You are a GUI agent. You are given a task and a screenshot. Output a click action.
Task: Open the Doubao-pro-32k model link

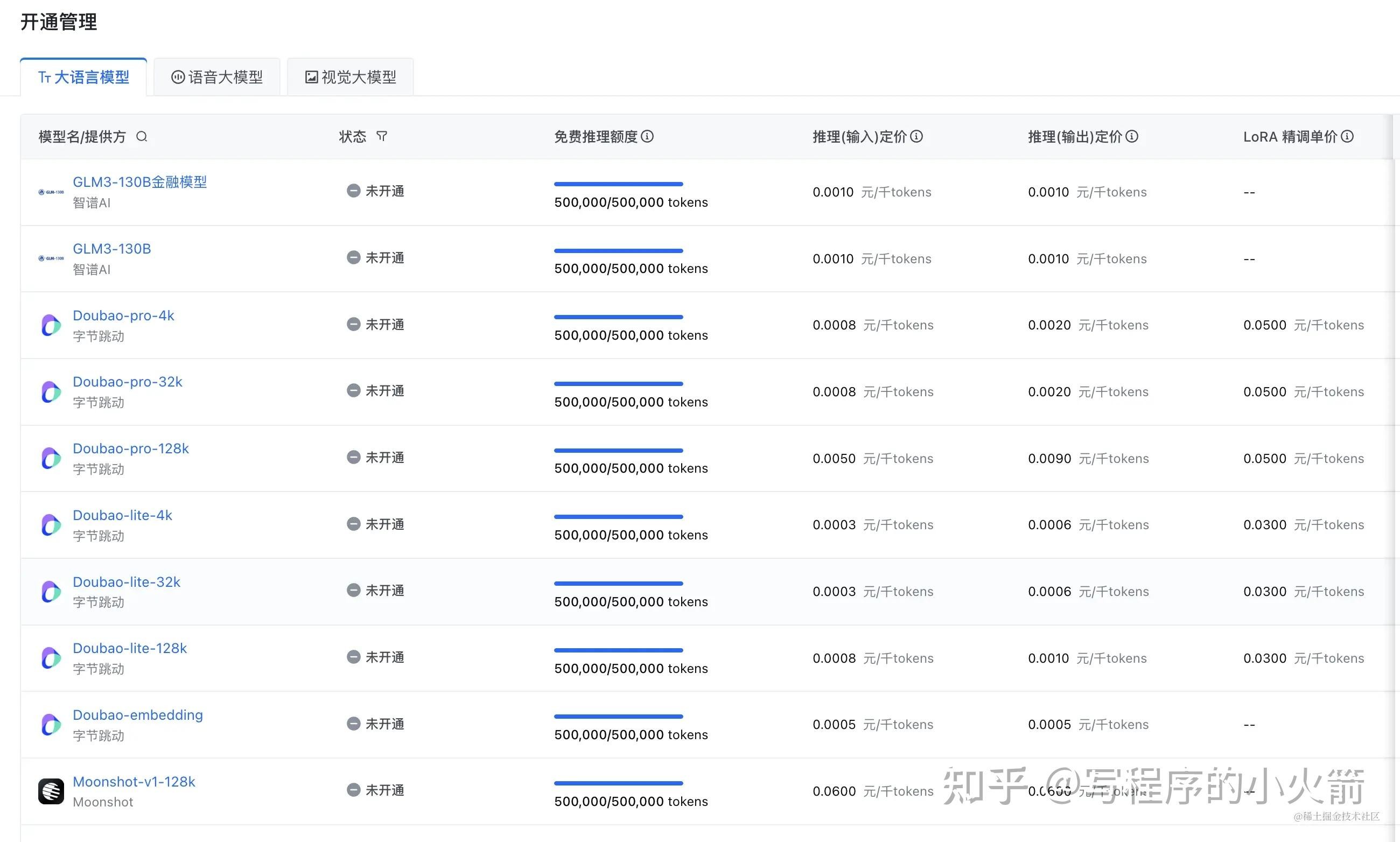[x=128, y=382]
